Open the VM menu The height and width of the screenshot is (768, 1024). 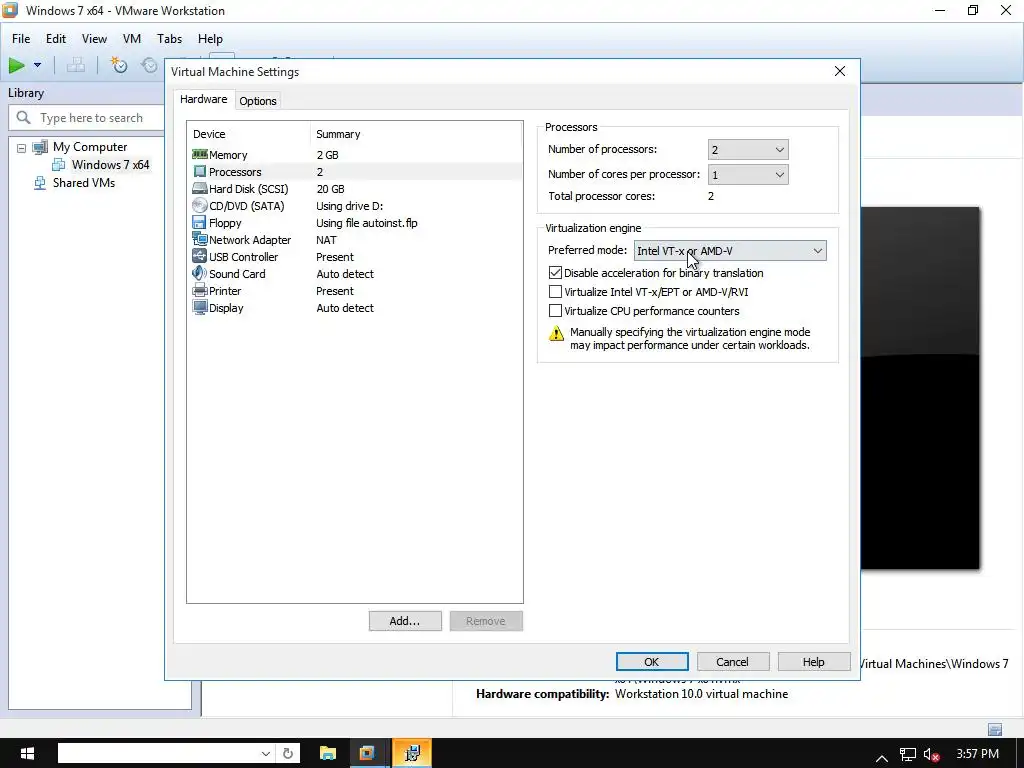coord(131,39)
